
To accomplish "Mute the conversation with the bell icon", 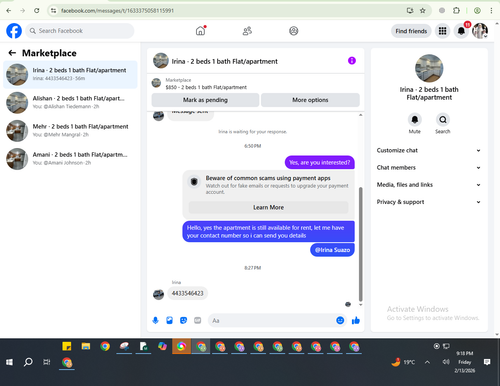I will coord(415,119).
